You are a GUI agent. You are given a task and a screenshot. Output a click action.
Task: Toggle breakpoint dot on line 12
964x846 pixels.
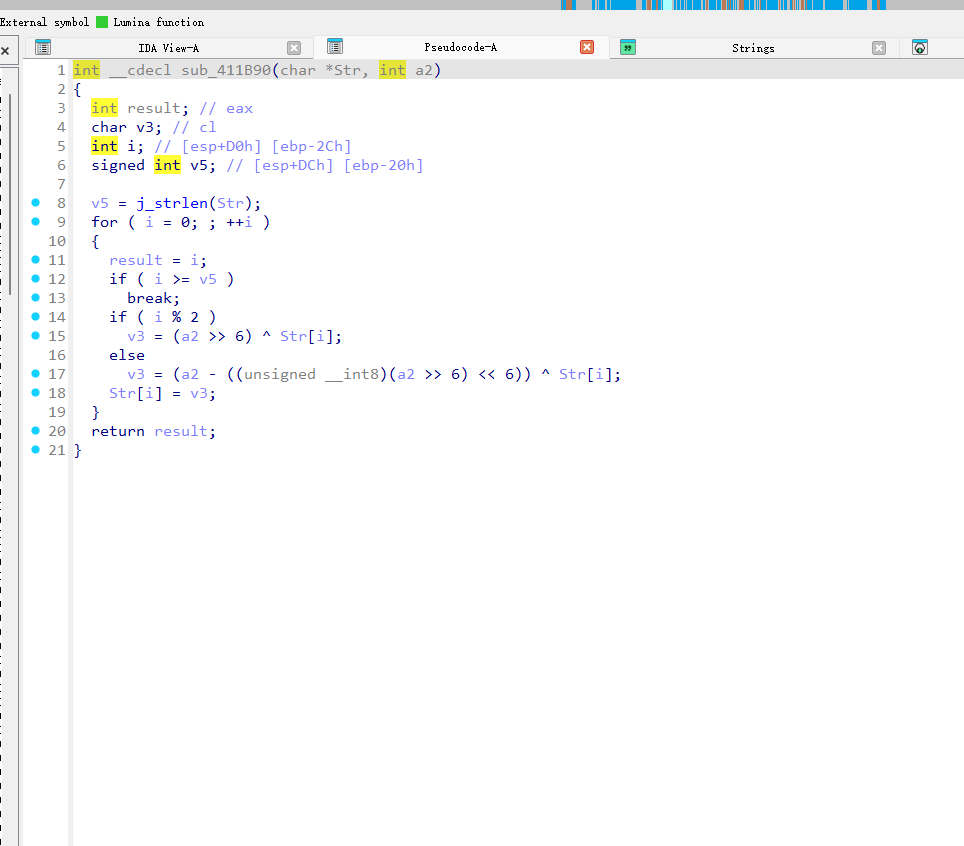coord(36,279)
